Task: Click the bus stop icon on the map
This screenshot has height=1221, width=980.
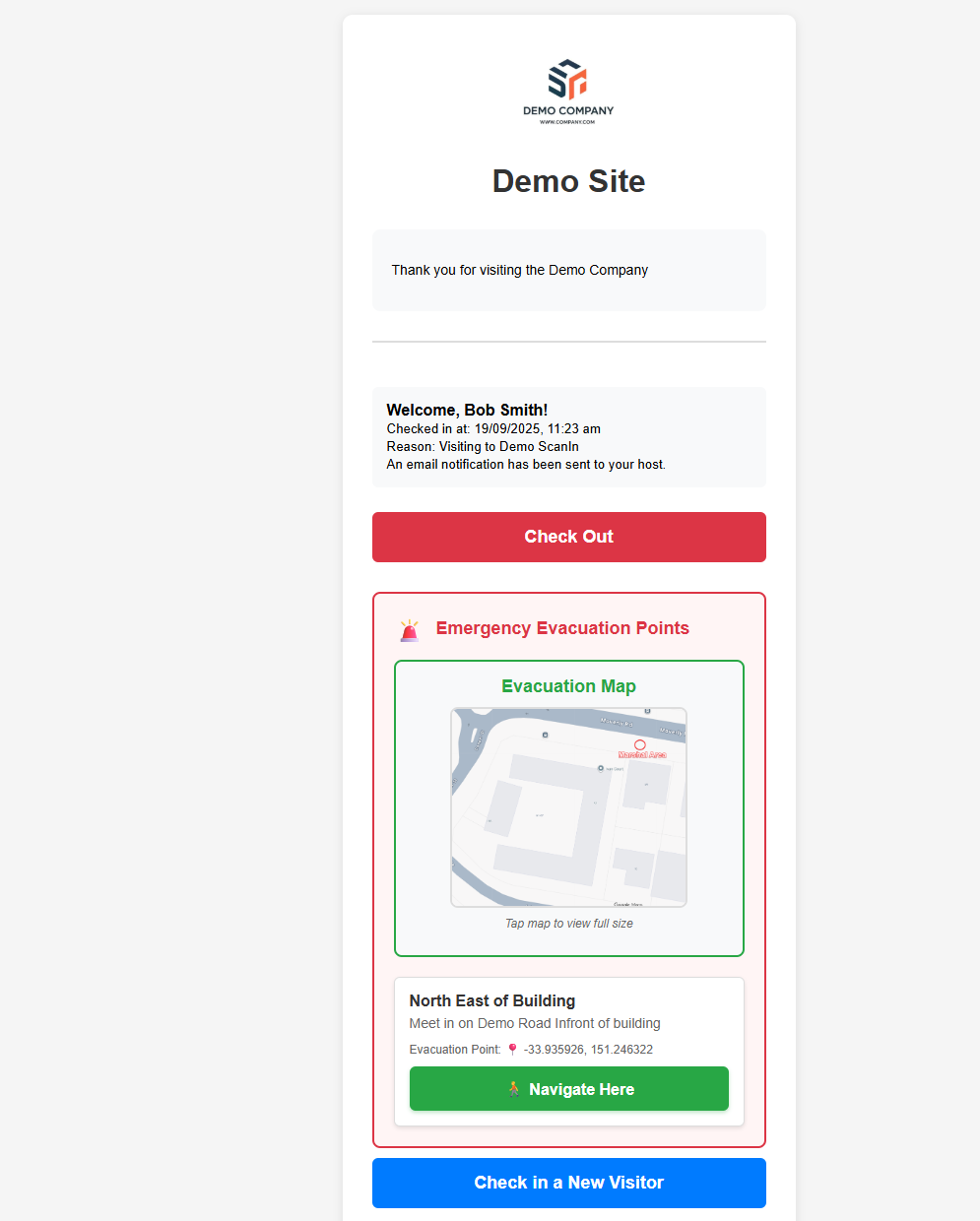Action: click(546, 735)
